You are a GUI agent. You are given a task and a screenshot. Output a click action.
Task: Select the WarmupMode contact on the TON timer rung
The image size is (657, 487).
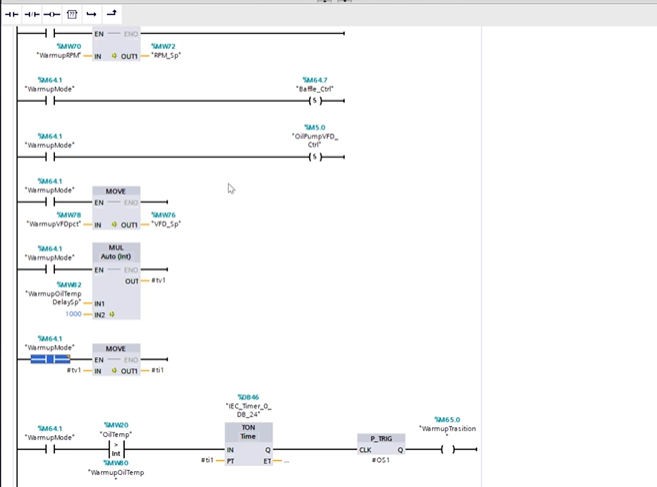tap(50, 449)
